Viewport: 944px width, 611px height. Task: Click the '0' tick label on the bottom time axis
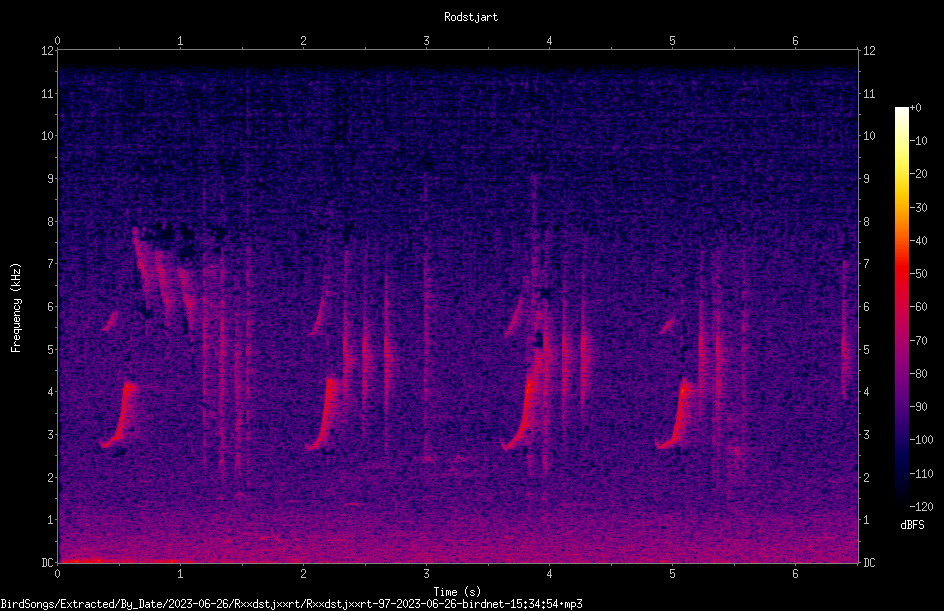pyautogui.click(x=57, y=574)
